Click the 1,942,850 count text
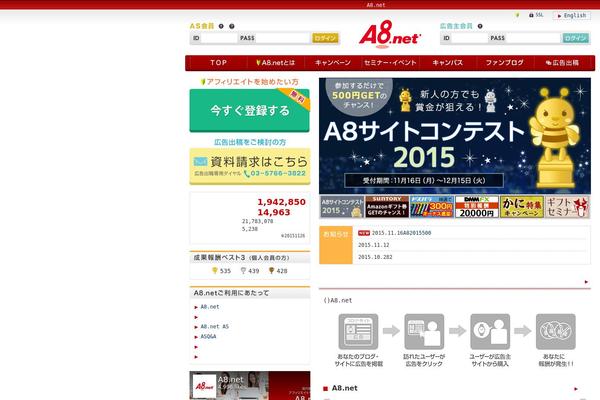The width and height of the screenshot is (600, 400). click(281, 202)
